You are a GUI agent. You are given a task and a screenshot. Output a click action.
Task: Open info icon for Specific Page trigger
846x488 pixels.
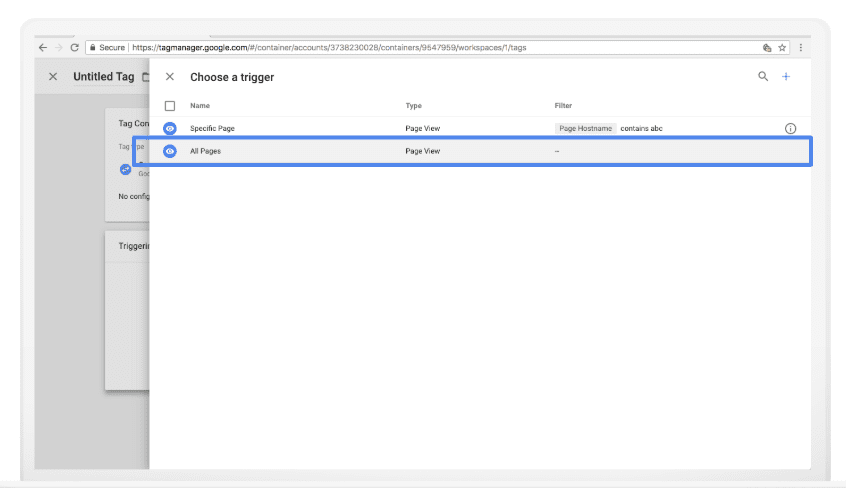tap(790, 129)
